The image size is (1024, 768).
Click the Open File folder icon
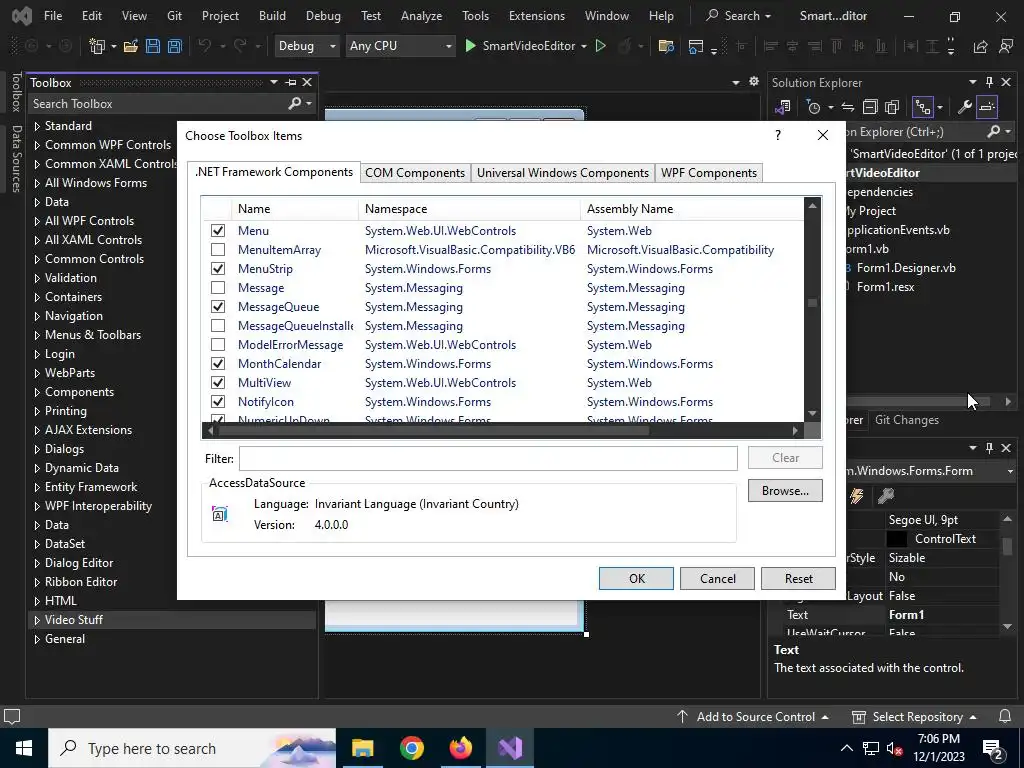point(131,46)
